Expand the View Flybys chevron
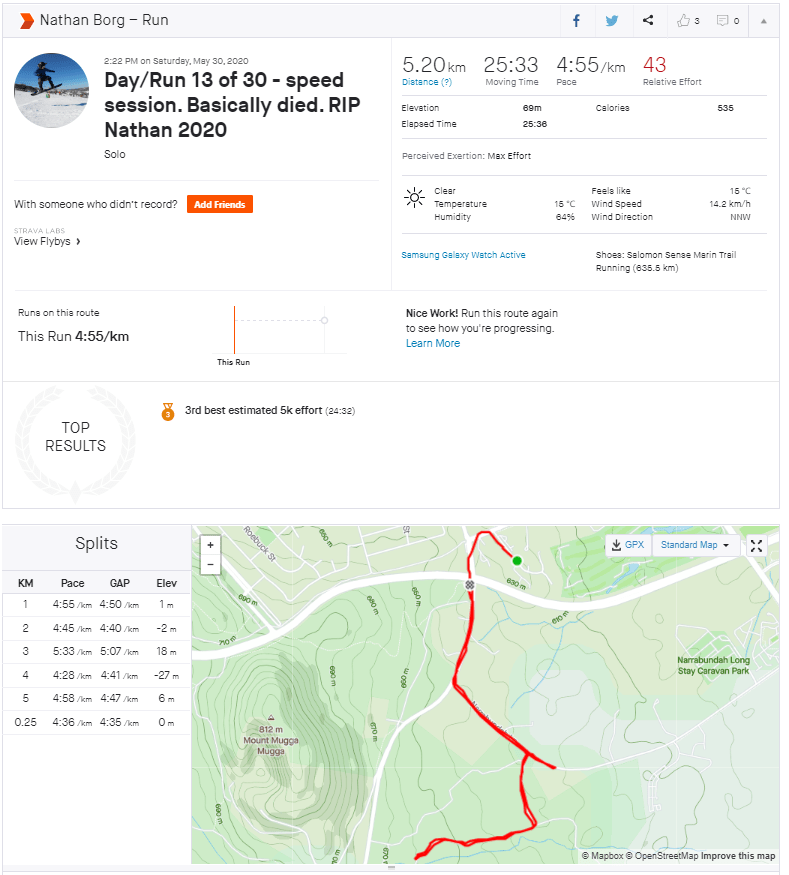Screen dimensions: 789x875 point(78,241)
